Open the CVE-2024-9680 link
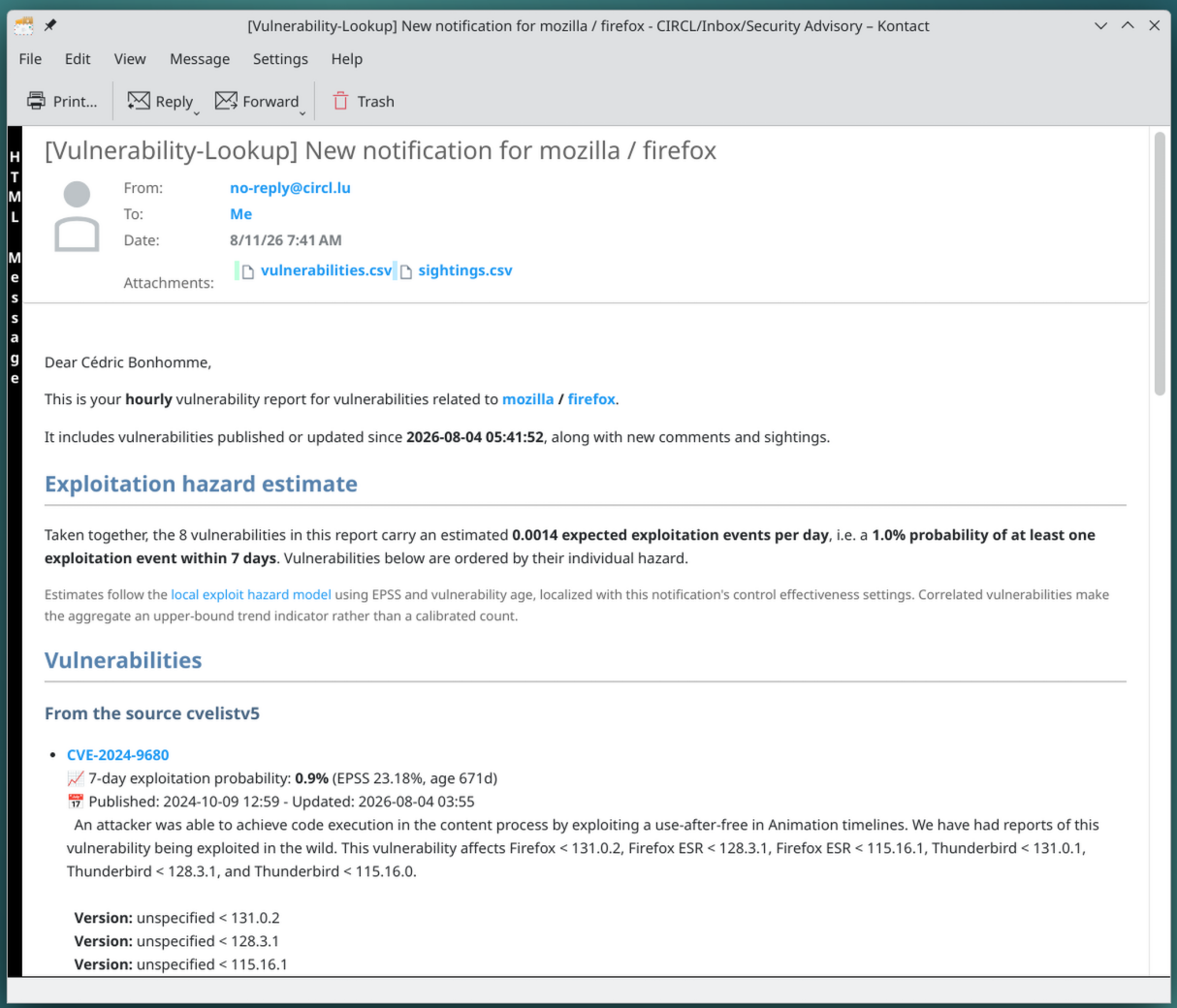Screen dimensions: 1177x1008 pyautogui.click(x=117, y=755)
